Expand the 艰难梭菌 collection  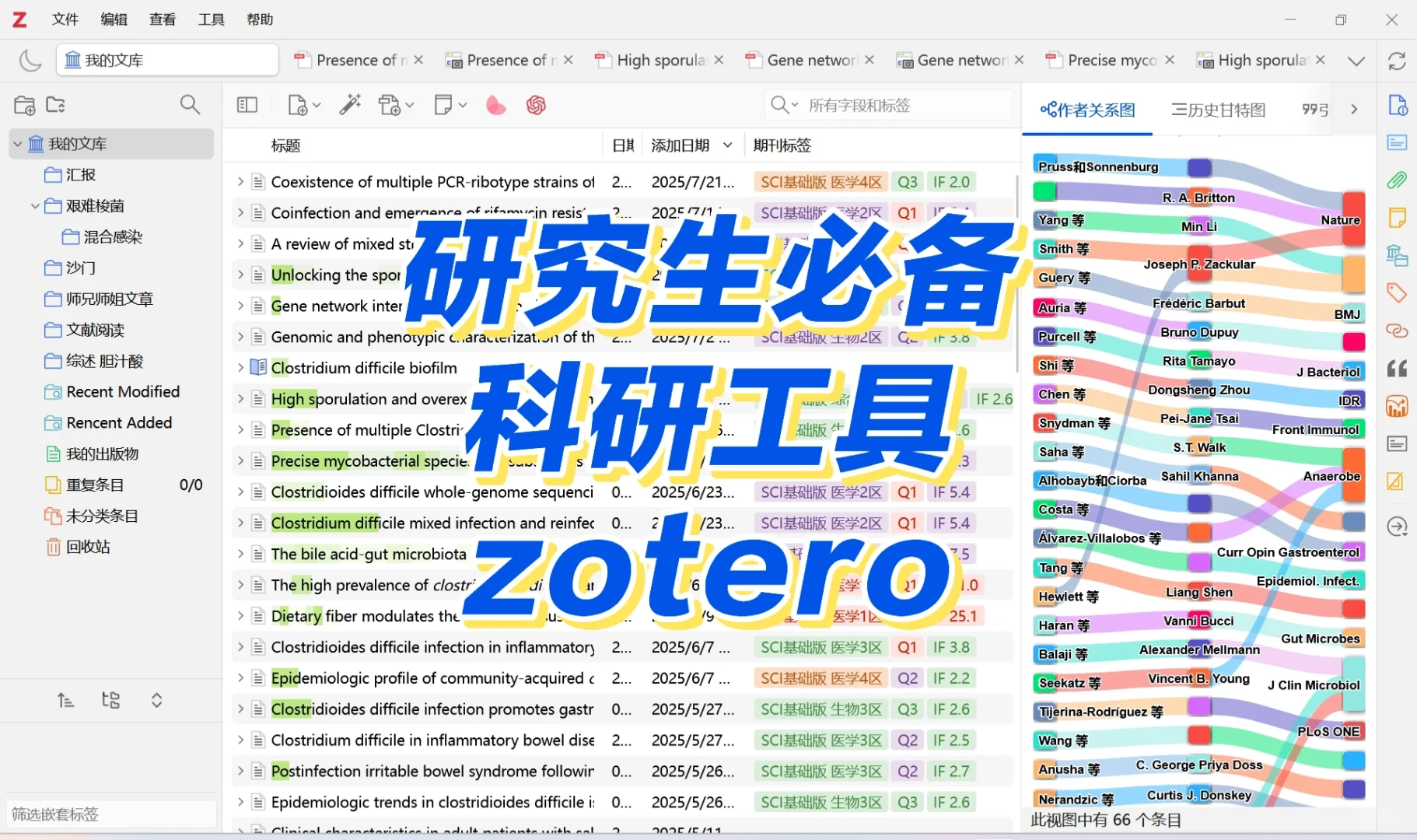pos(35,205)
